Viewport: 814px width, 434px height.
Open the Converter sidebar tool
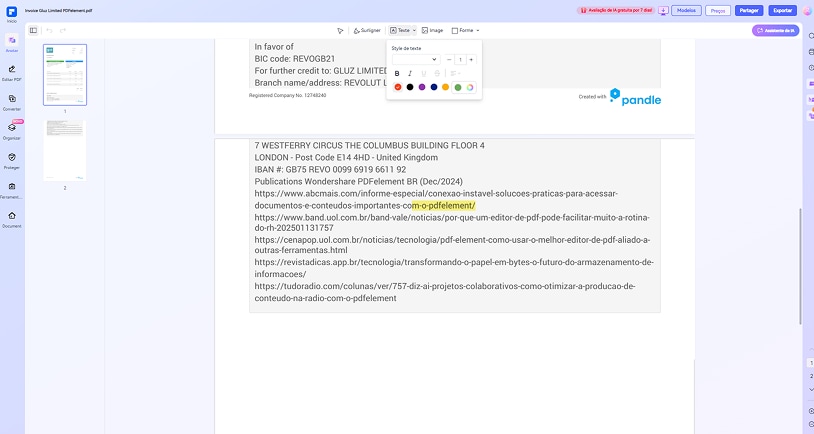click(x=11, y=102)
